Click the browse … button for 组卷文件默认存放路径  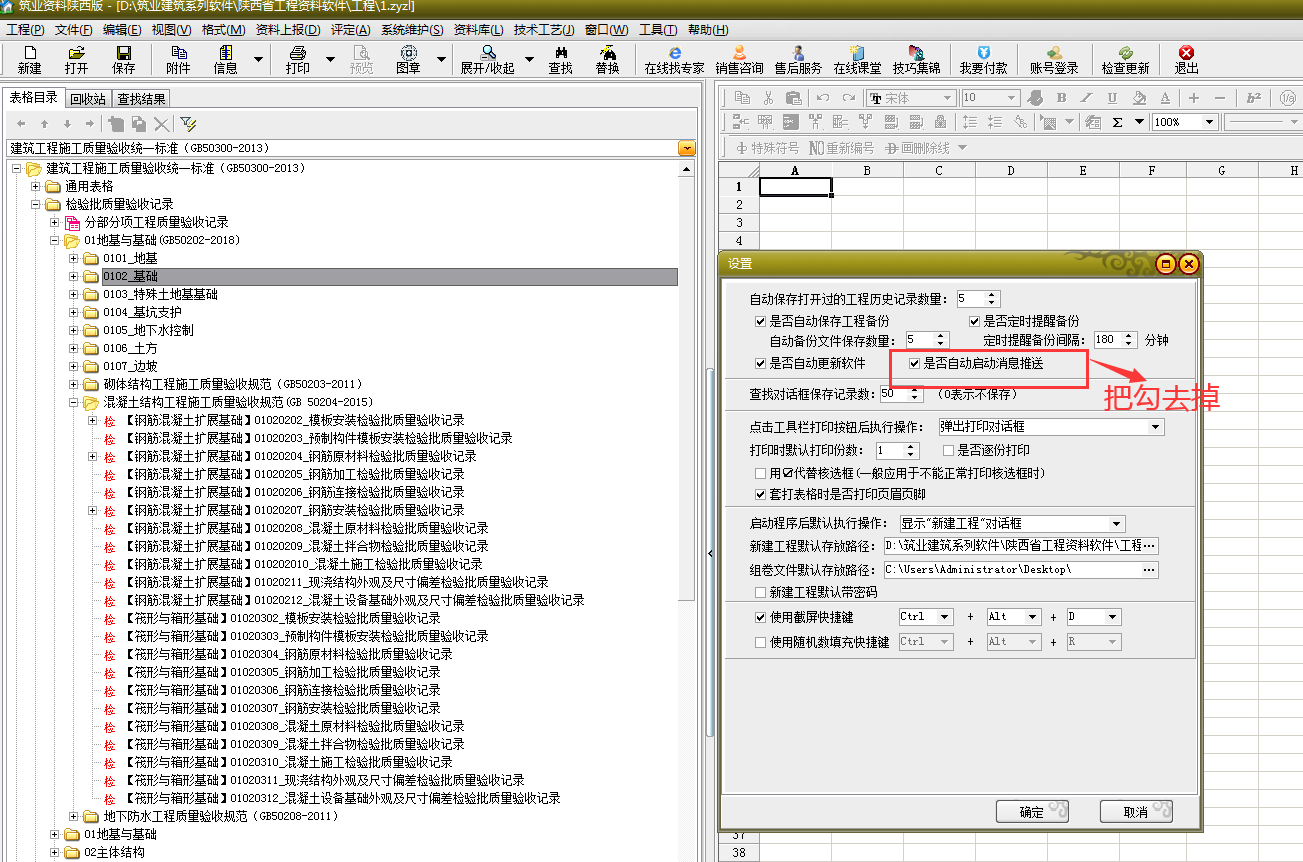[1150, 570]
